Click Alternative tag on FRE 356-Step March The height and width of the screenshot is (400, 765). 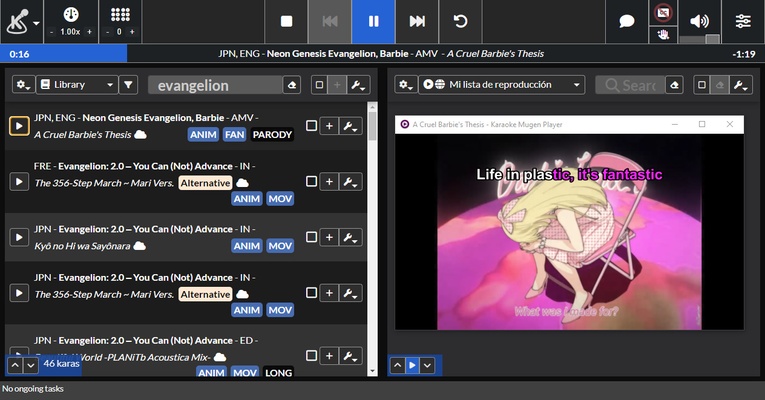pyautogui.click(x=205, y=183)
